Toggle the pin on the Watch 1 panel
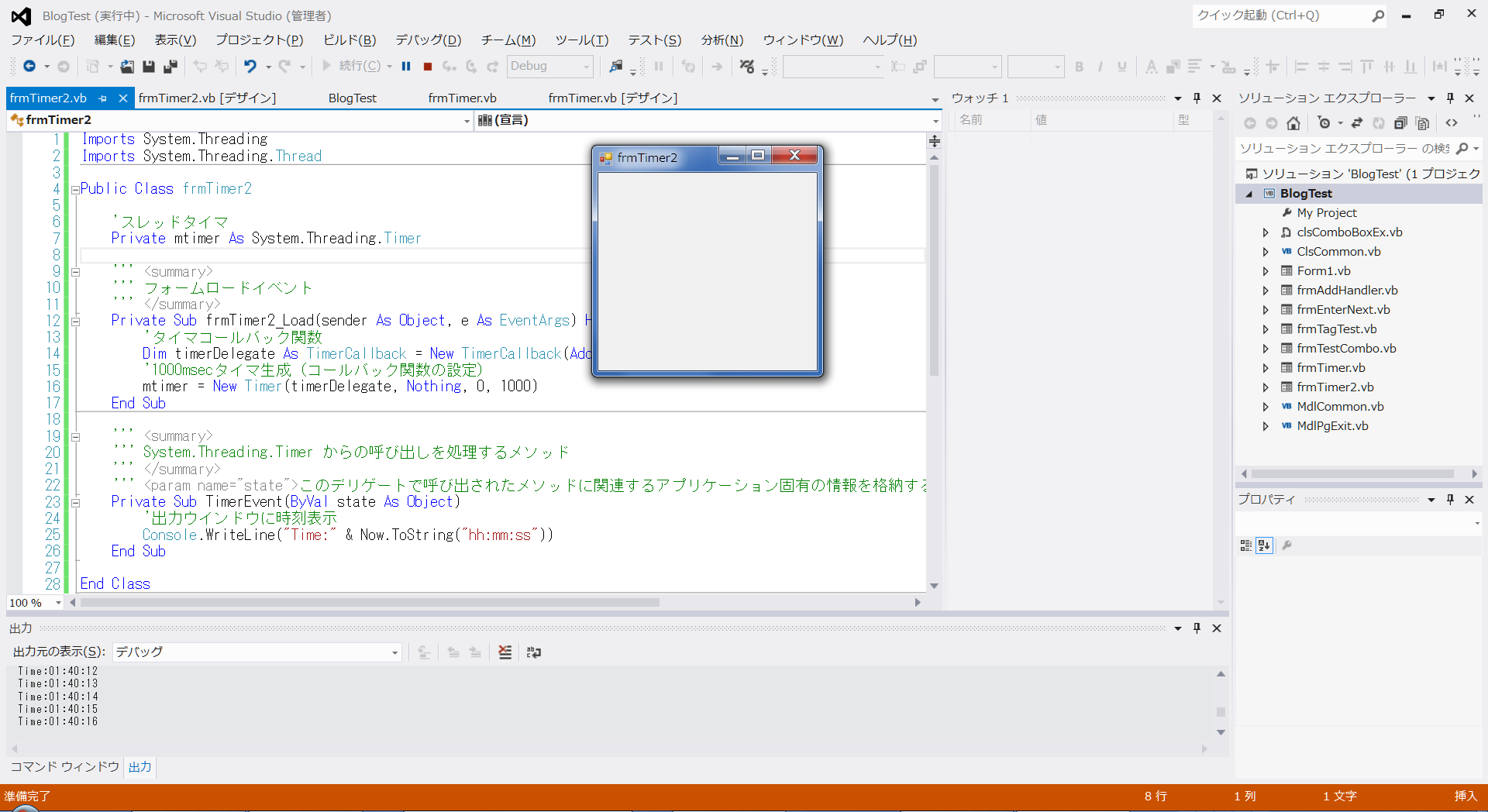This screenshot has height=812, width=1488. 1197,98
